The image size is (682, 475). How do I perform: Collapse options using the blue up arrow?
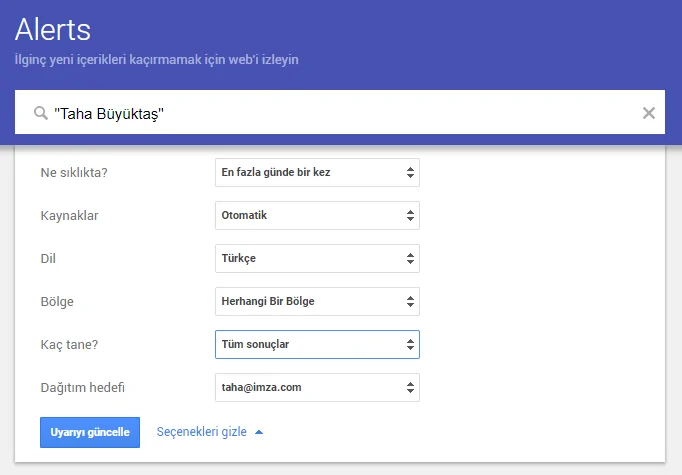[x=259, y=432]
